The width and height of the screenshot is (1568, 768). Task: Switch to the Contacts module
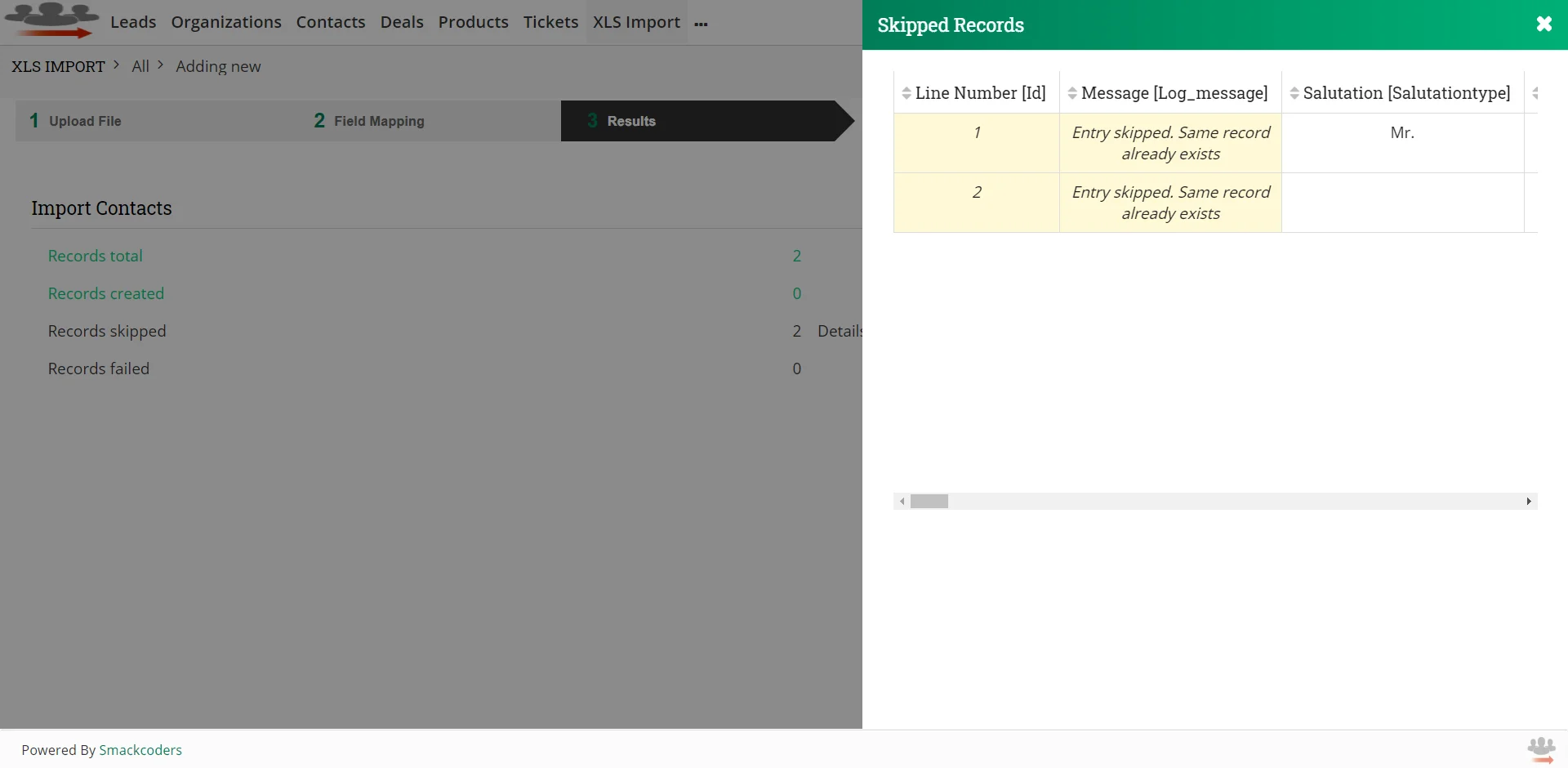tap(330, 22)
